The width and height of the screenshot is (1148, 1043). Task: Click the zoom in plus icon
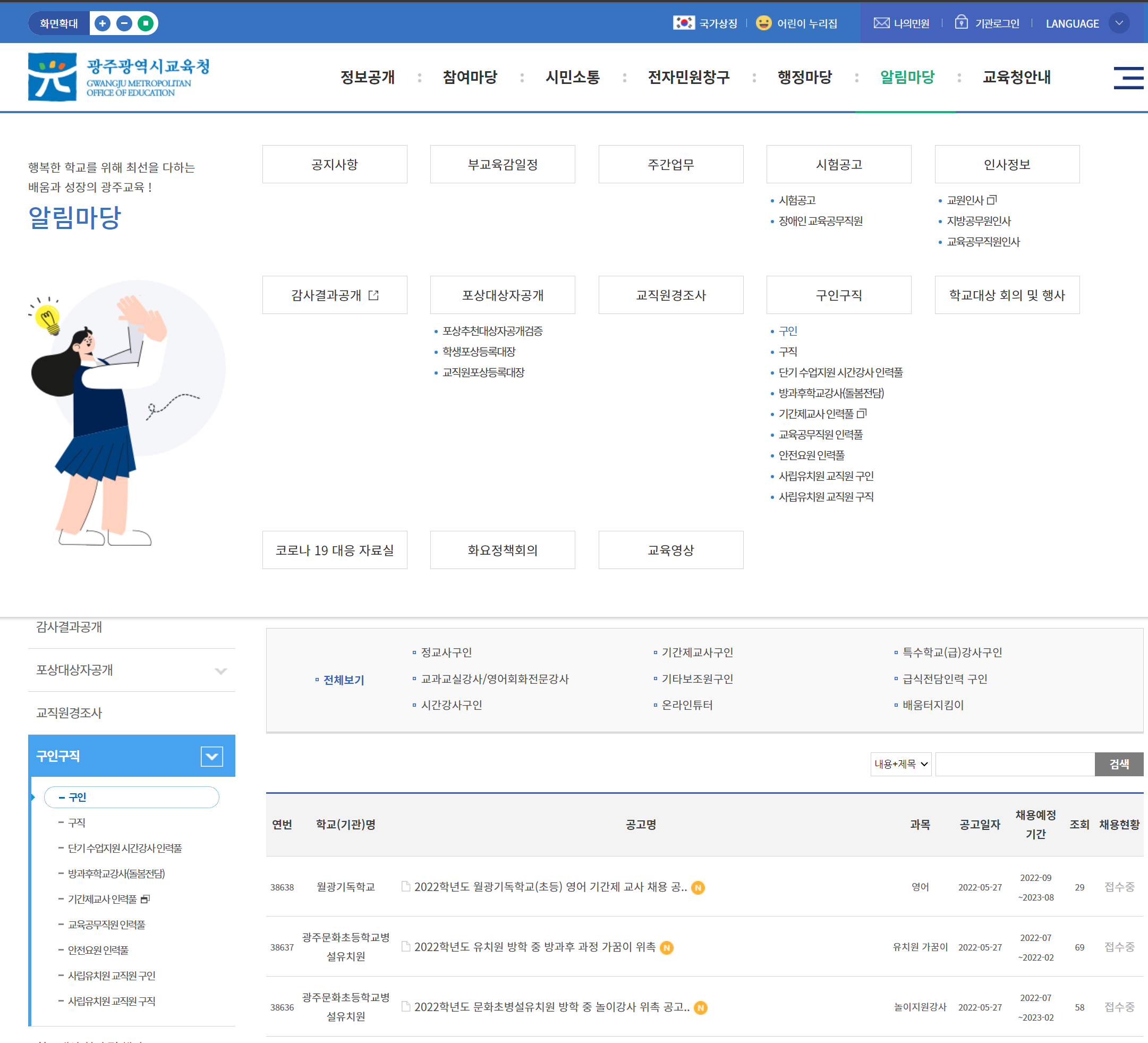pos(103,23)
